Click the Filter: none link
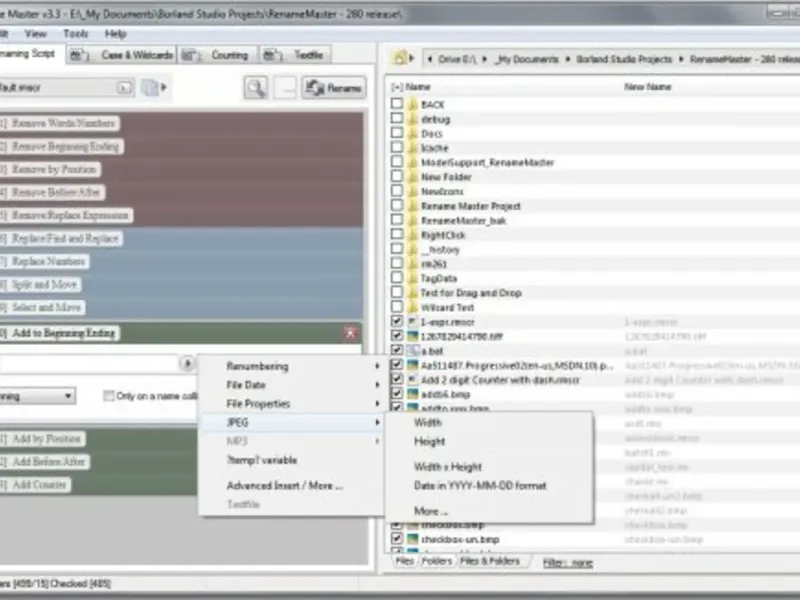The height and width of the screenshot is (600, 800). 568,563
